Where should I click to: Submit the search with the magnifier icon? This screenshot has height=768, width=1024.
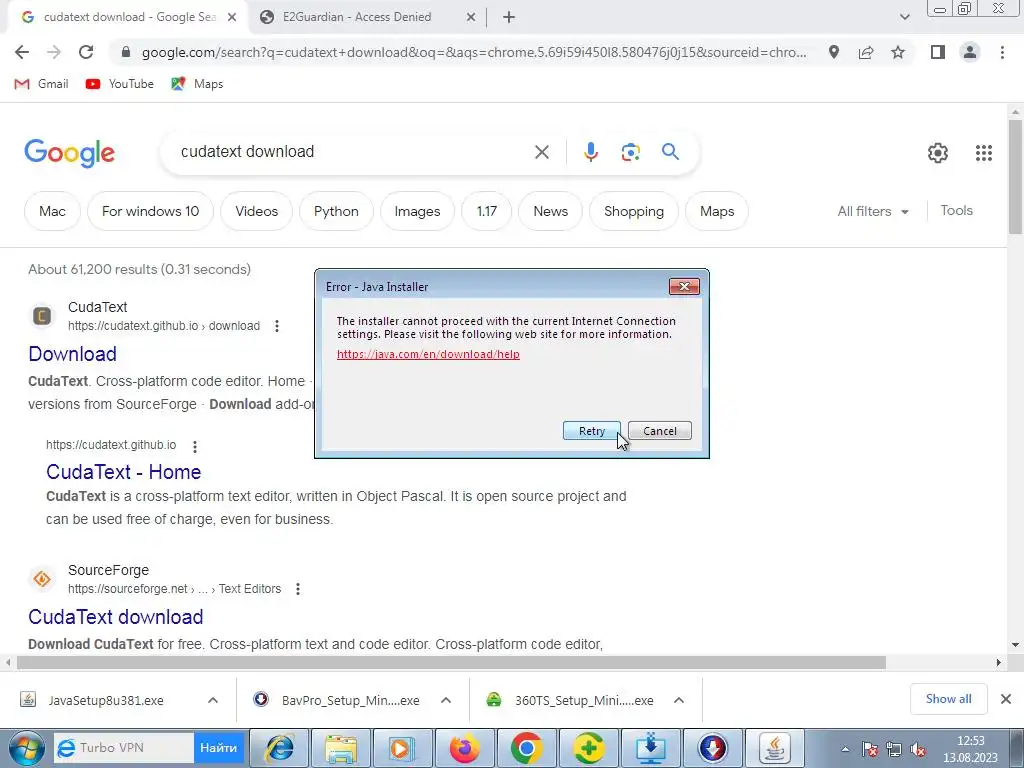pos(670,152)
